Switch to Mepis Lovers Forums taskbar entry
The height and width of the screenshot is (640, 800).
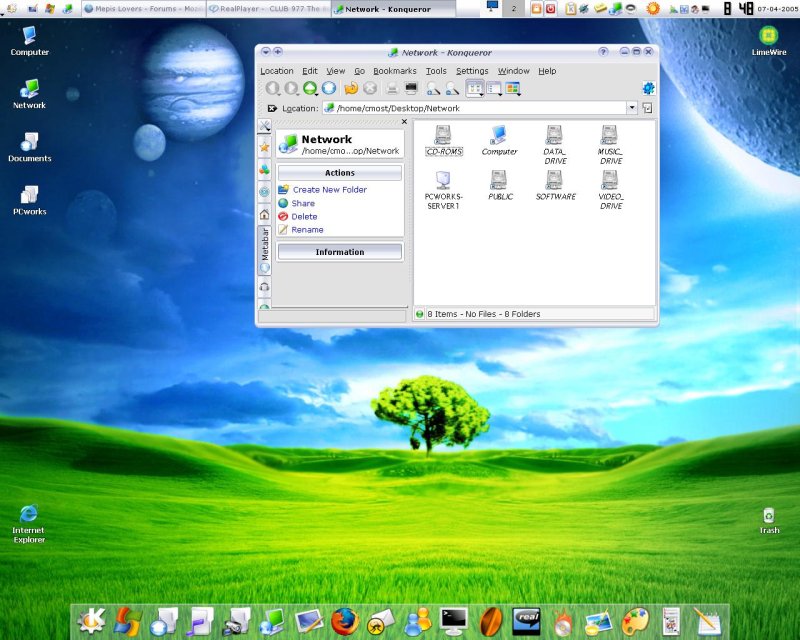click(144, 9)
